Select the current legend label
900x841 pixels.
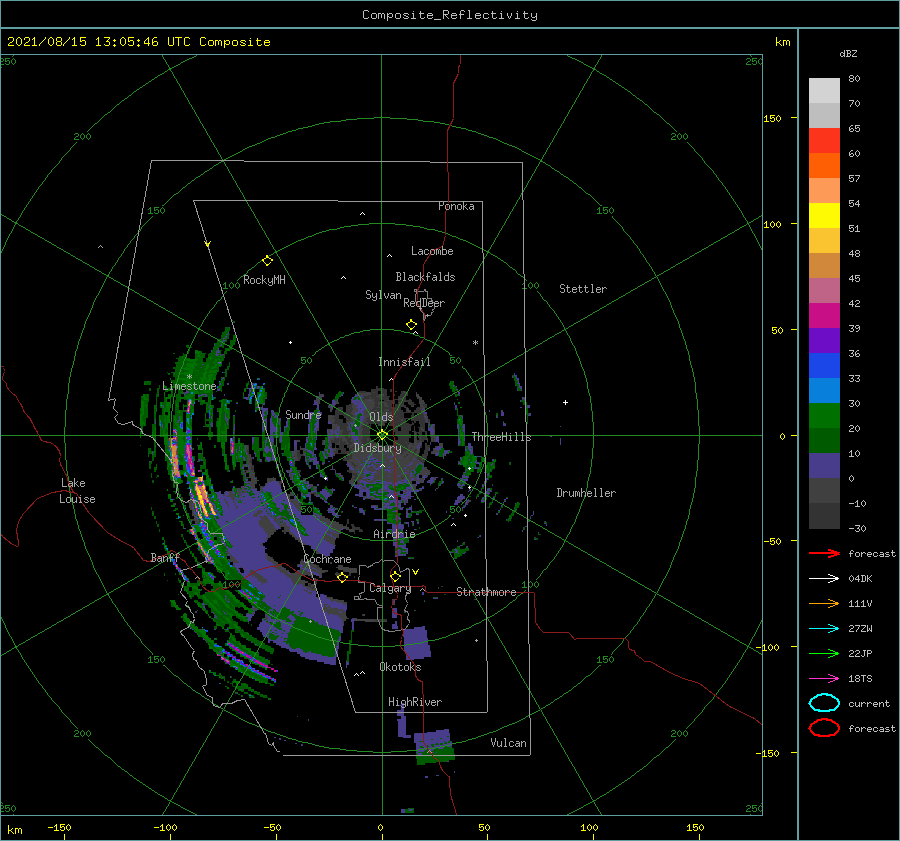click(869, 704)
